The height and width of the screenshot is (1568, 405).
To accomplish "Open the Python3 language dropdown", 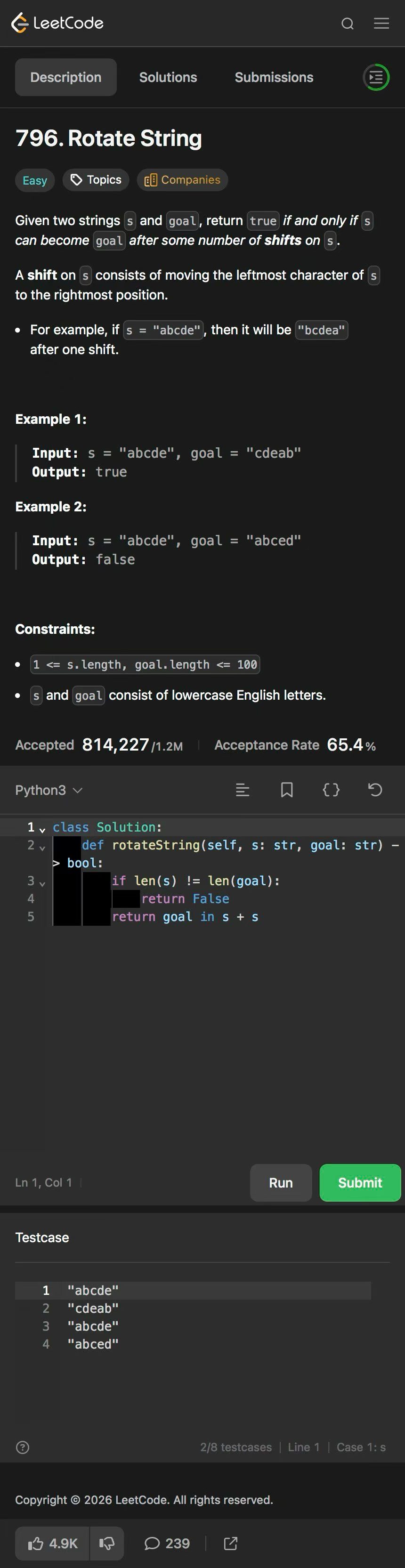I will (x=49, y=790).
